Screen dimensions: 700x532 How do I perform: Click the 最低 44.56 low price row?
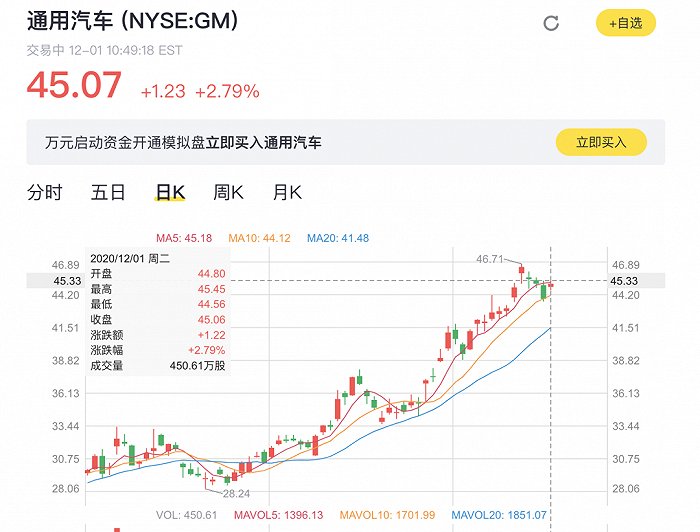click(158, 304)
